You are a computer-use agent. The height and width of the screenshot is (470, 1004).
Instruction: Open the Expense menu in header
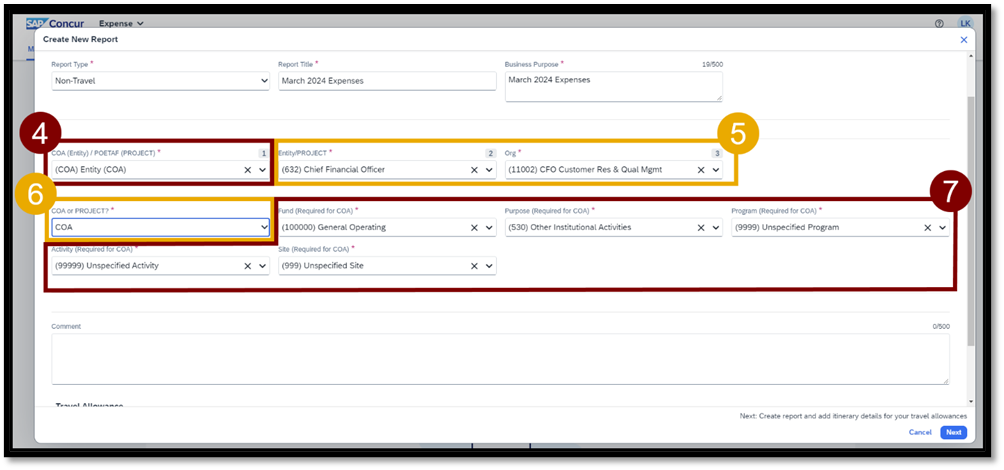[121, 23]
